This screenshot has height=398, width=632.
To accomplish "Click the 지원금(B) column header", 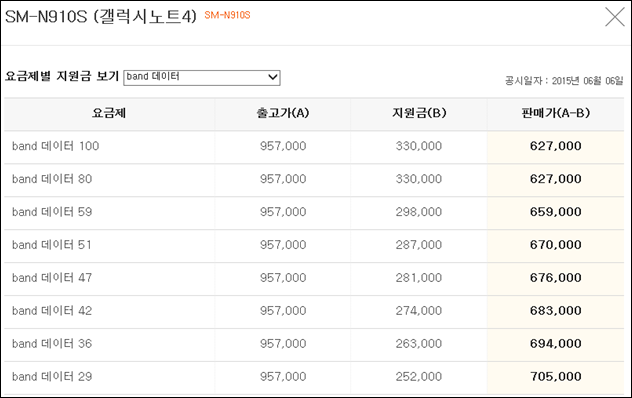I will pyautogui.click(x=419, y=113).
